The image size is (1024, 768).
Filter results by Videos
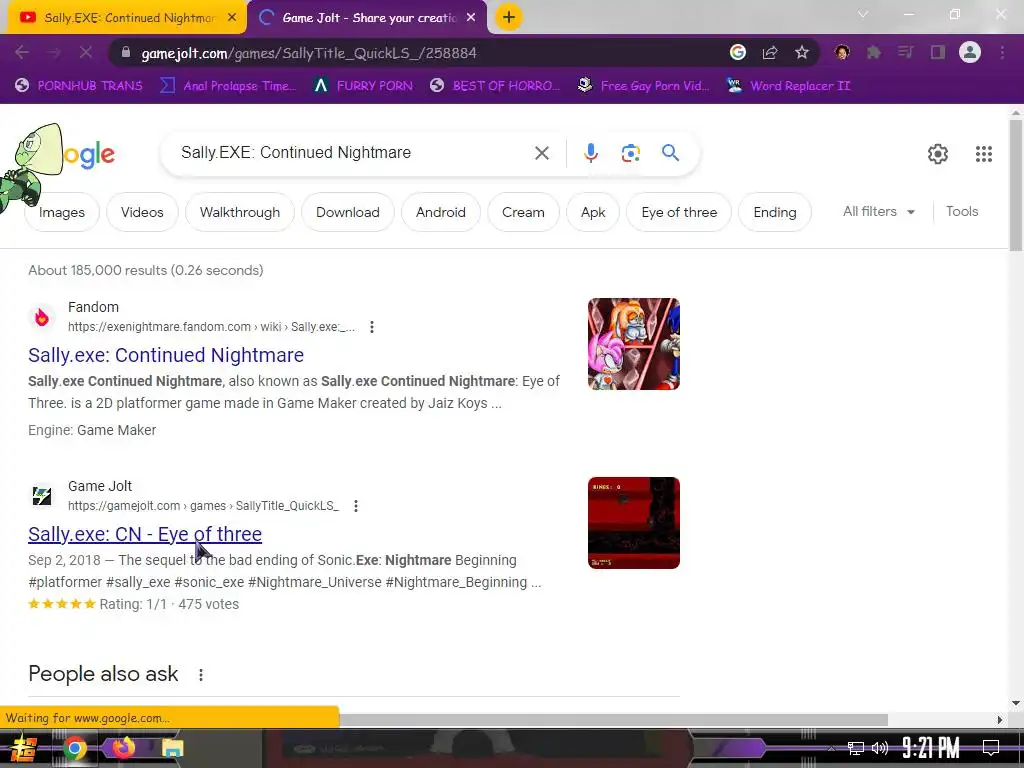click(142, 212)
